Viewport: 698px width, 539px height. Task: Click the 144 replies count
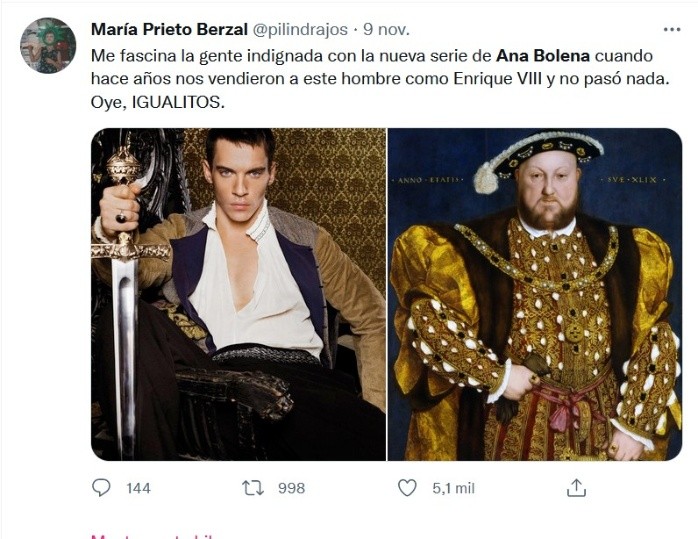[138, 488]
